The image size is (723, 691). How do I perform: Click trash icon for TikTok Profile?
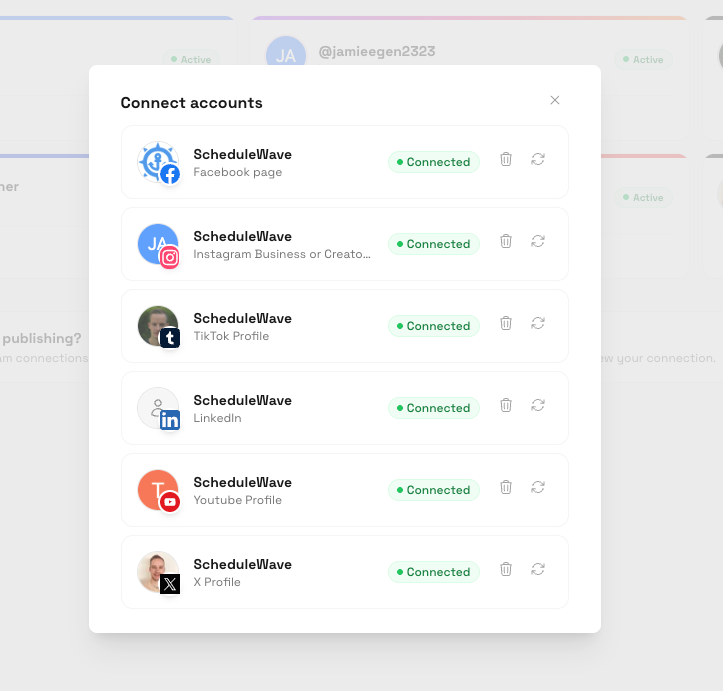(506, 324)
